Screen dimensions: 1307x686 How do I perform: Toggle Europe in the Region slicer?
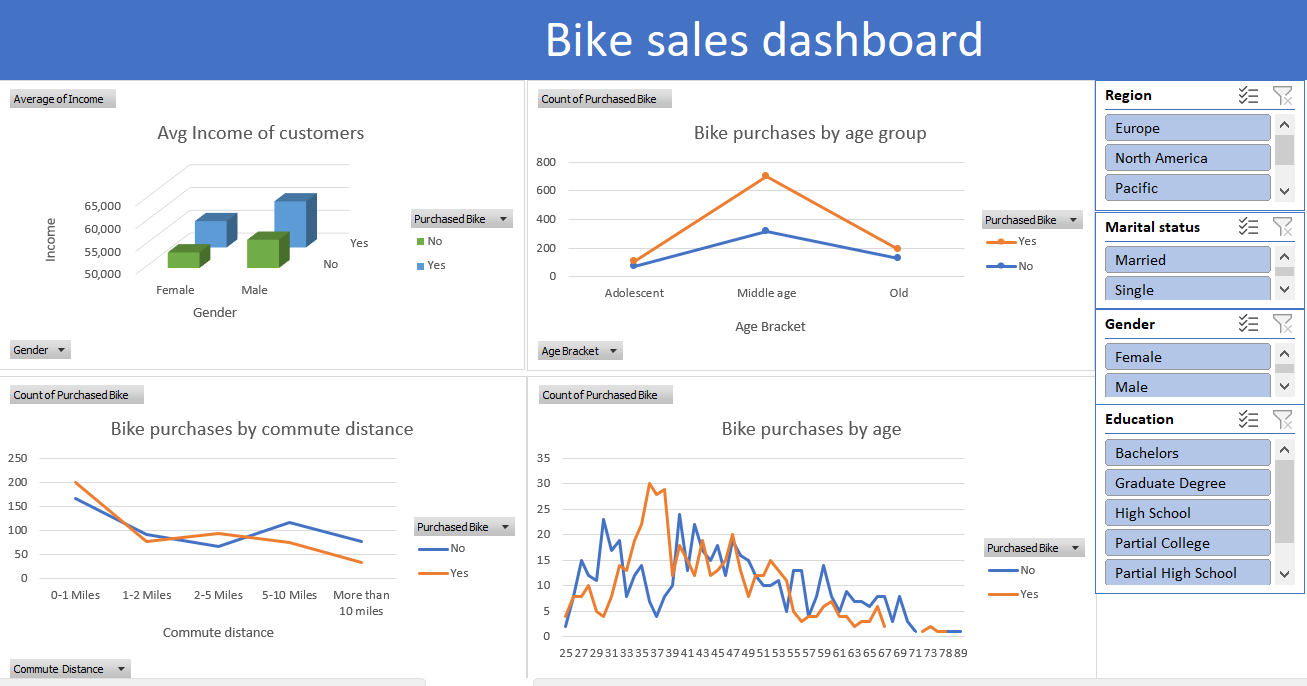tap(1186, 127)
